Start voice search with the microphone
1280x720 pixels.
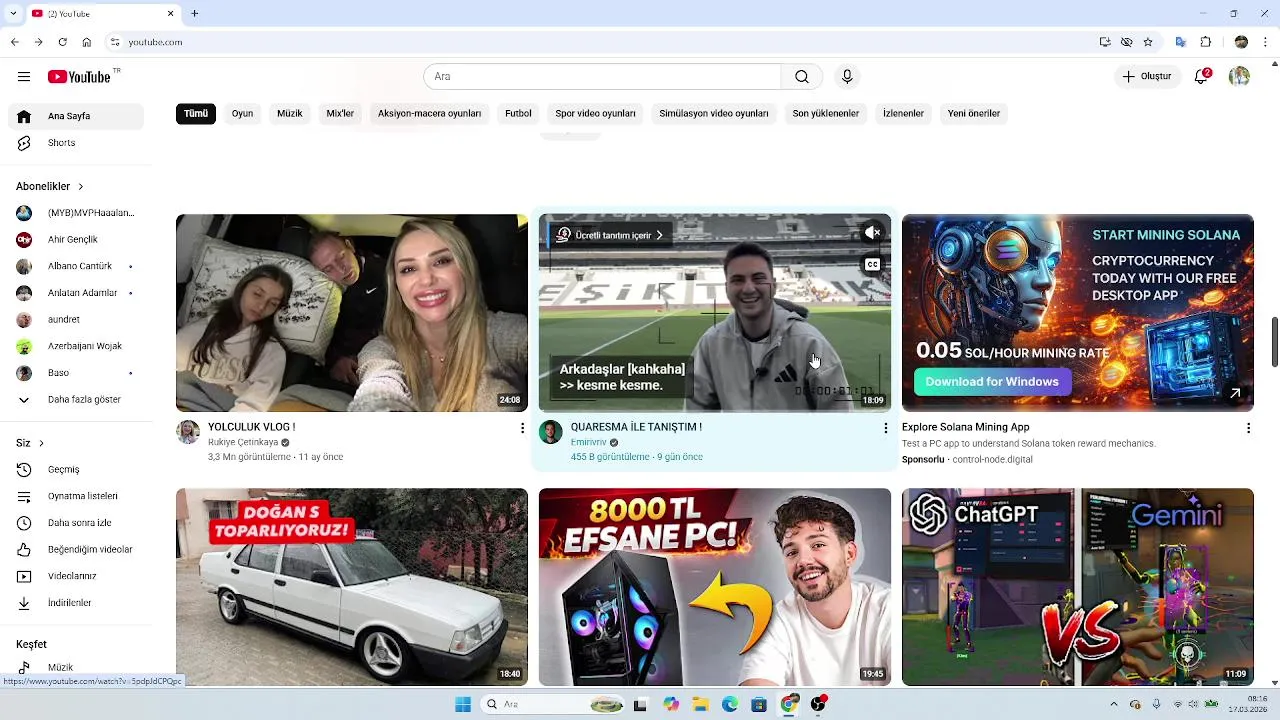(x=847, y=77)
